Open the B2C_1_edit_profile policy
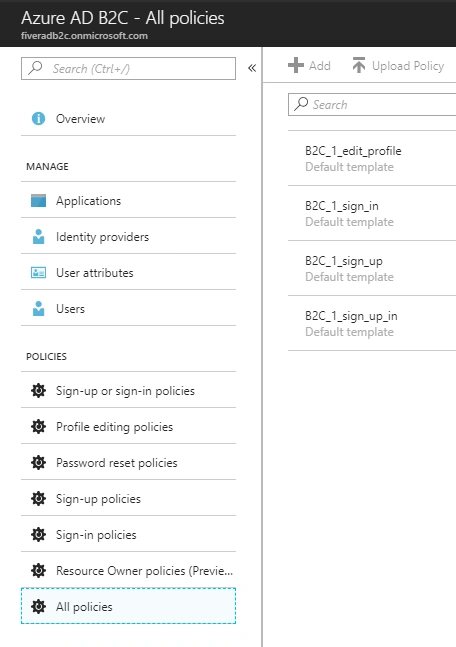Viewport: 456px width, 647px height. tap(372, 158)
